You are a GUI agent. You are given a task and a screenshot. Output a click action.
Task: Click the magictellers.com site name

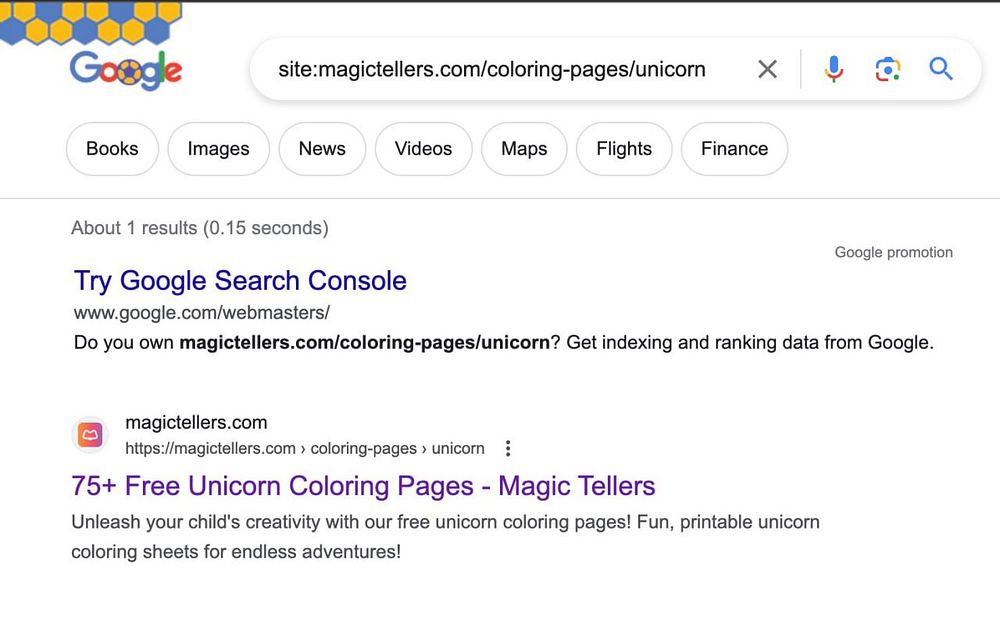coord(196,422)
